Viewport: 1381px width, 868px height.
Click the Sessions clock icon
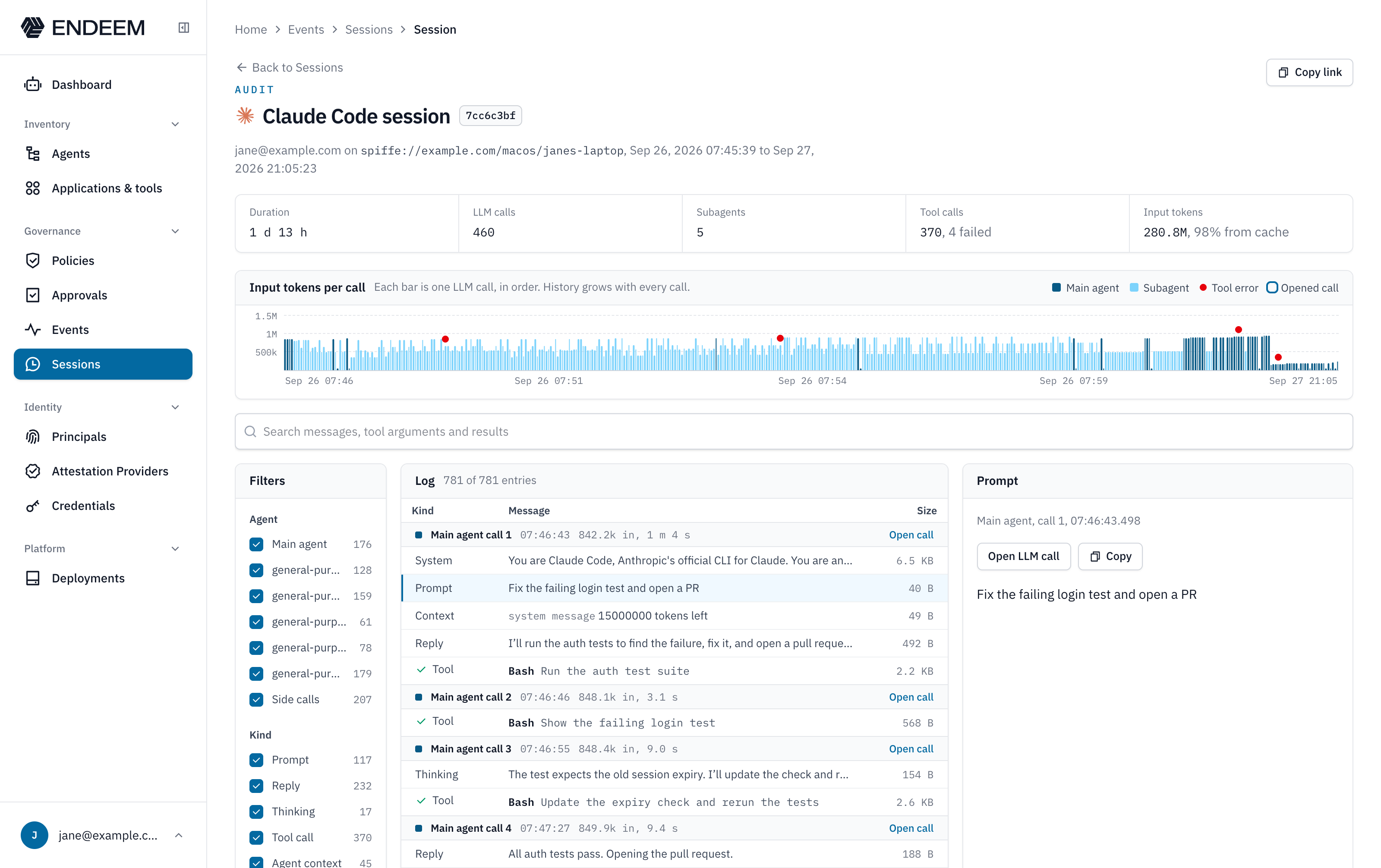[x=33, y=364]
